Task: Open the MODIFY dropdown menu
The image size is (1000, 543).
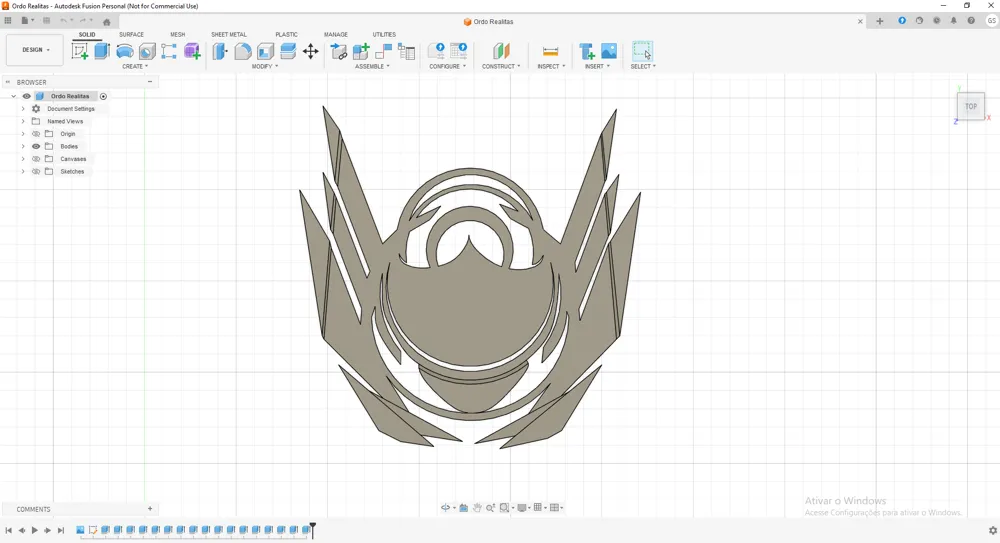Action: (265, 66)
